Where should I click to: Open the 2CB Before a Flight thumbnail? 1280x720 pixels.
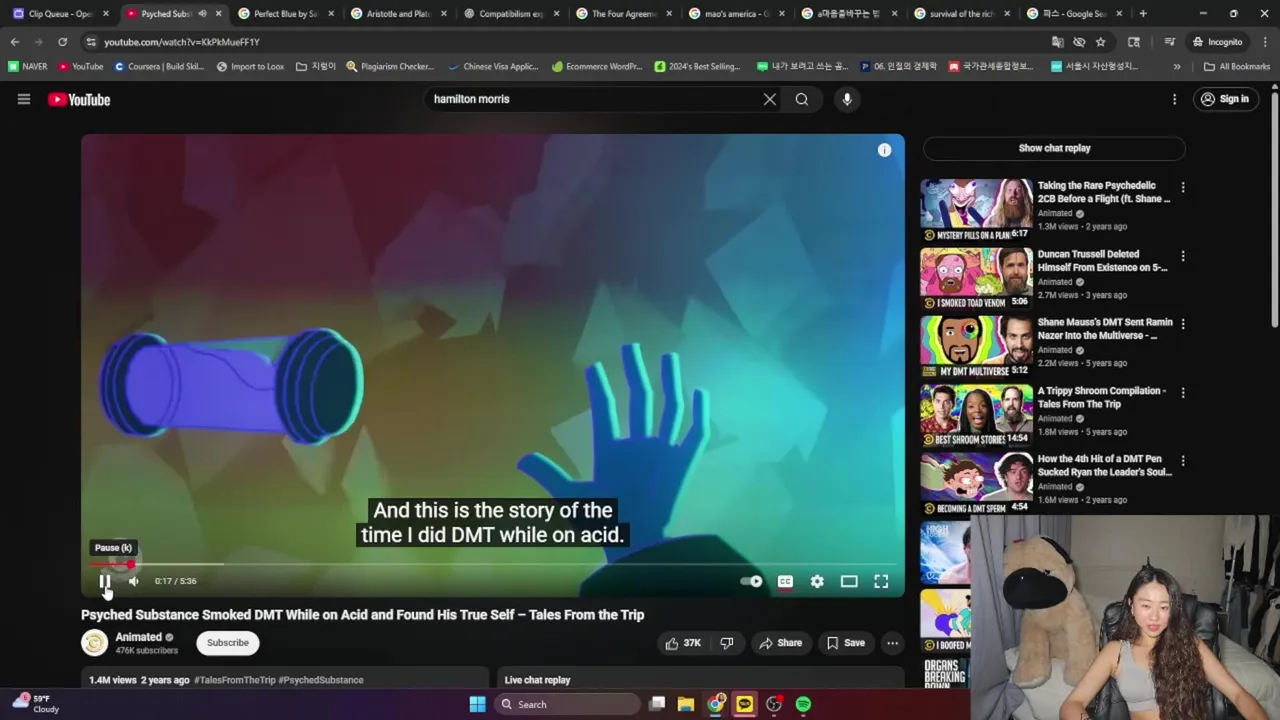(x=976, y=210)
